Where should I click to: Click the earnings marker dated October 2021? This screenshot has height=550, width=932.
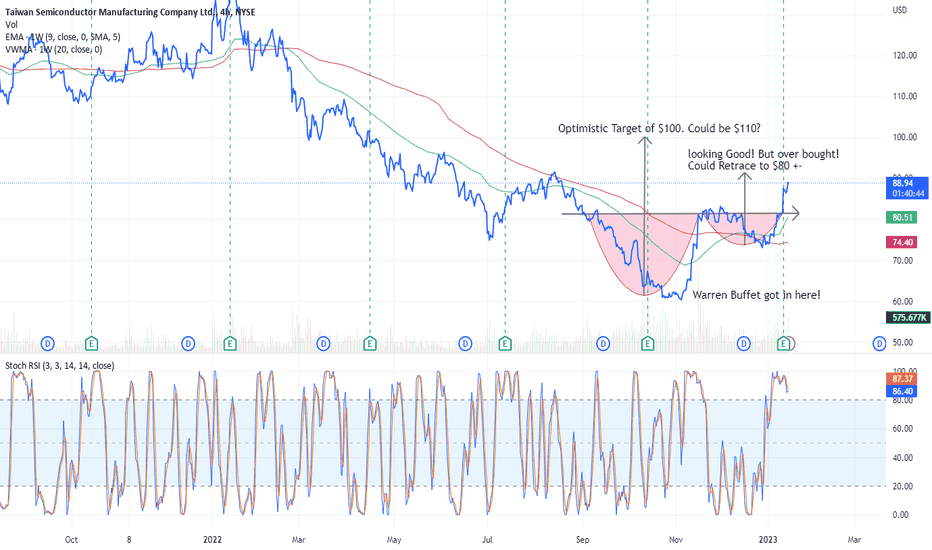pyautogui.click(x=92, y=343)
